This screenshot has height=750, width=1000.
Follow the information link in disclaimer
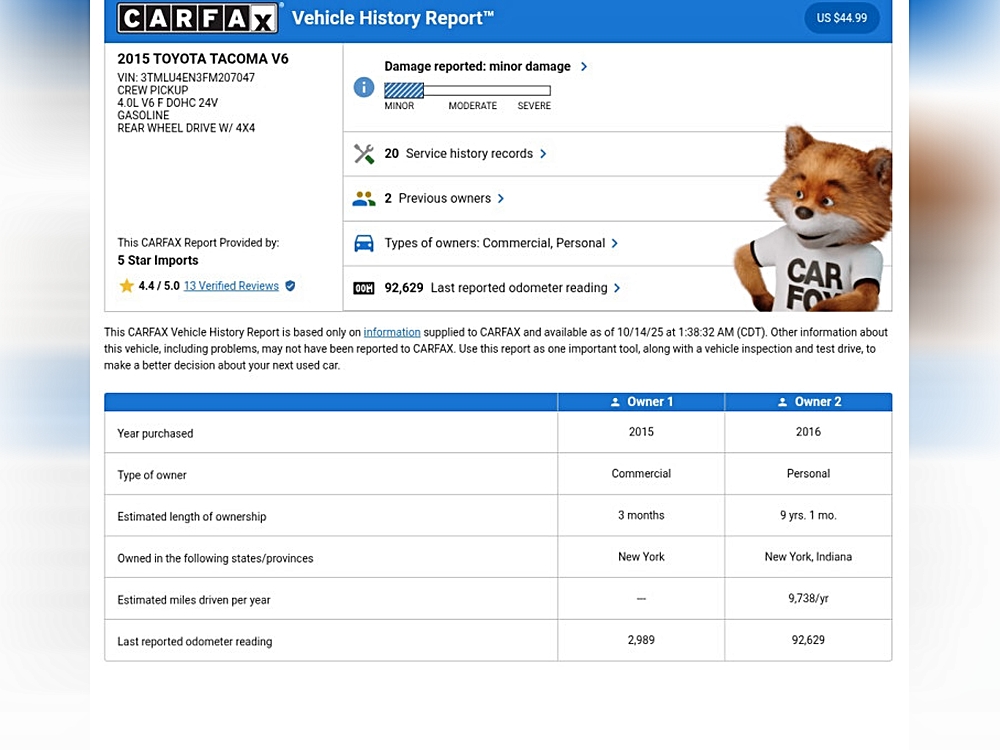(x=392, y=332)
